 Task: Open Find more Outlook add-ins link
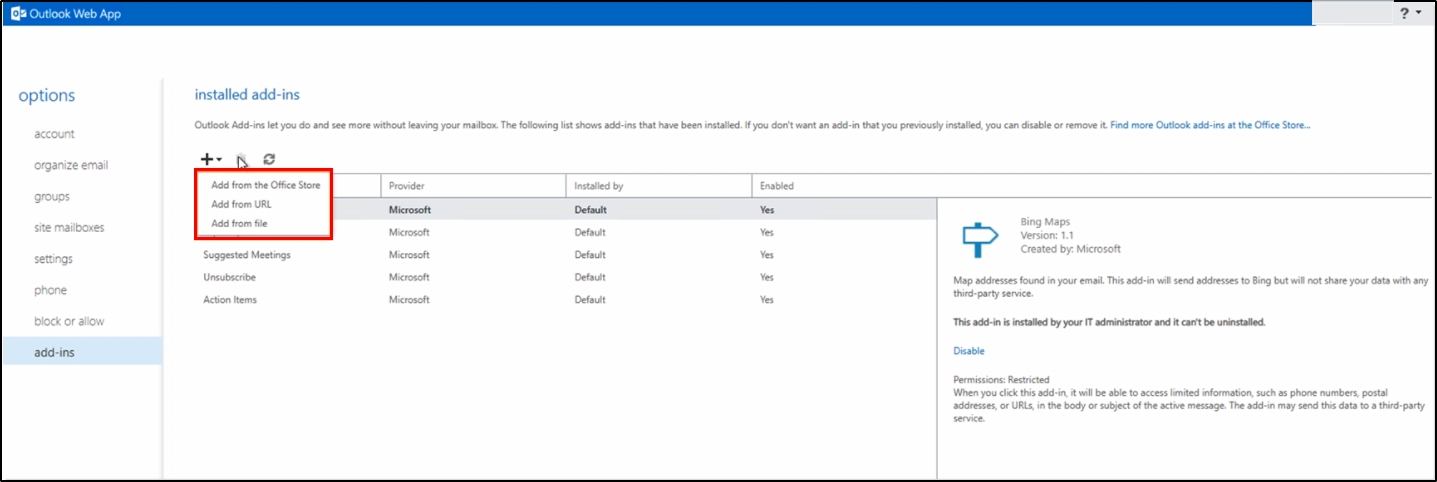1210,125
